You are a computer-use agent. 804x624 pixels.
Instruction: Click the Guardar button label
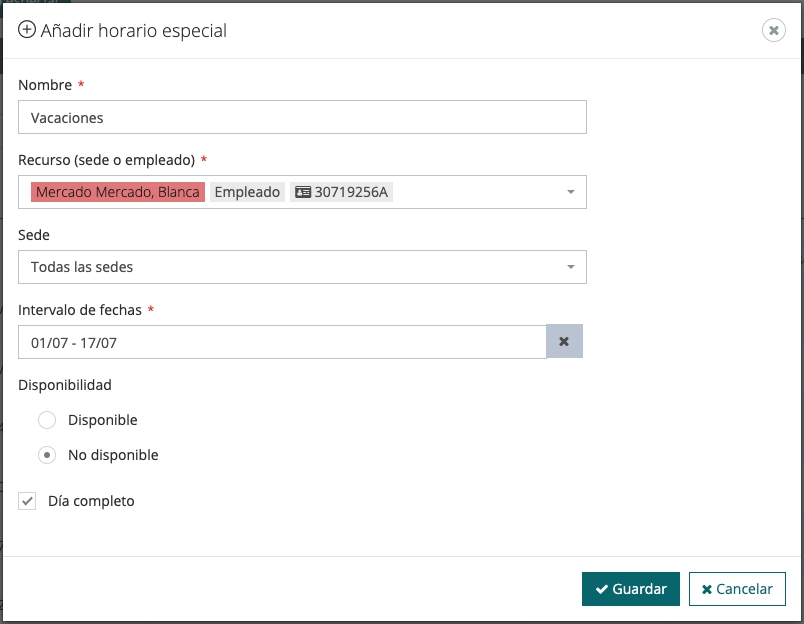[639, 589]
